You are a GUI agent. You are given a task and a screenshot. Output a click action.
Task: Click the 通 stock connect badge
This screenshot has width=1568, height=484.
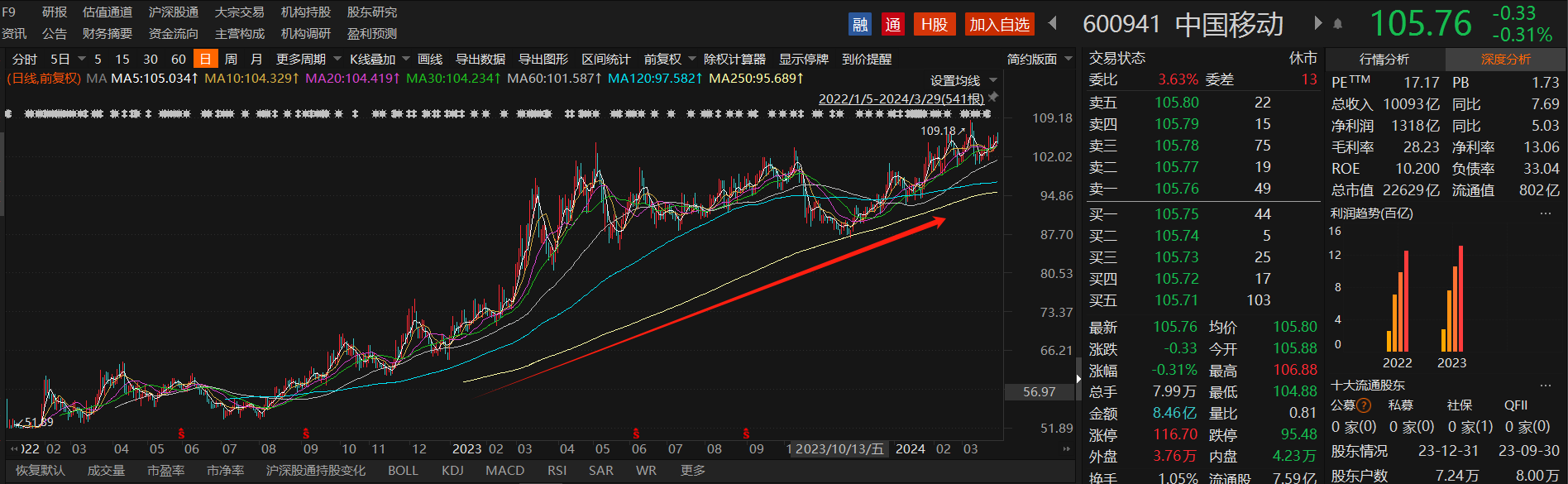[x=893, y=25]
